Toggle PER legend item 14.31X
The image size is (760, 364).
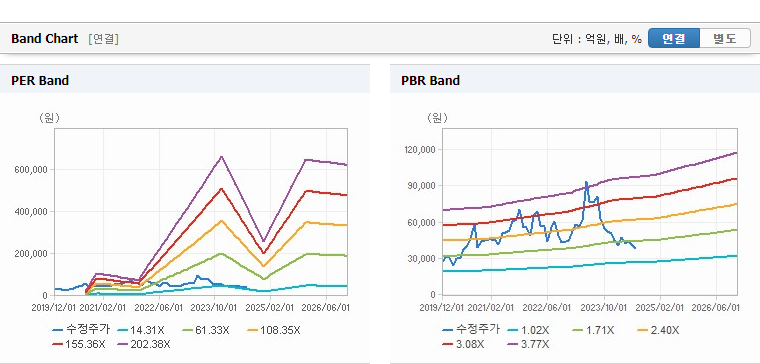coord(141,331)
